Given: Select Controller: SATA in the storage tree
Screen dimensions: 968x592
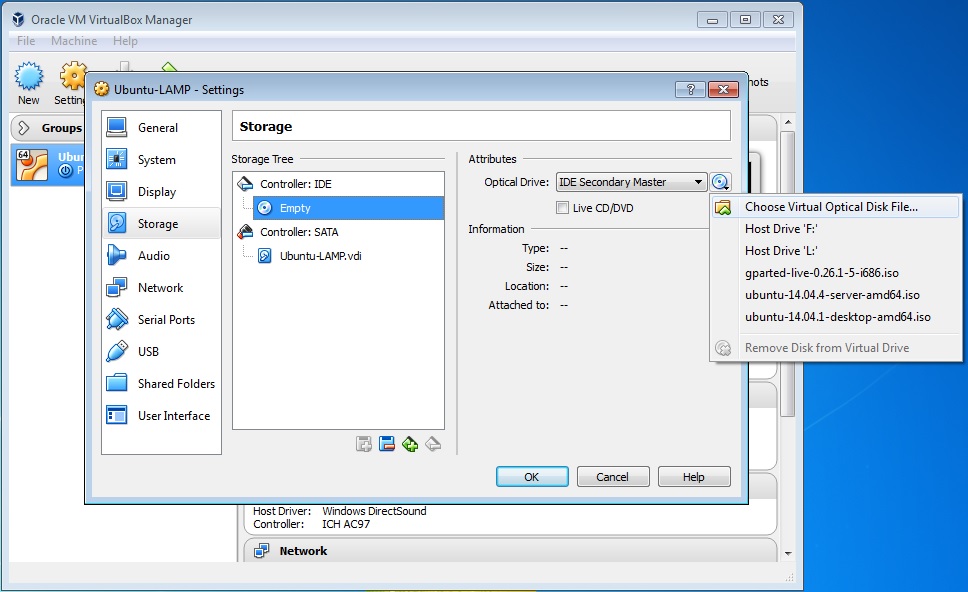Looking at the screenshot, I should tap(299, 232).
